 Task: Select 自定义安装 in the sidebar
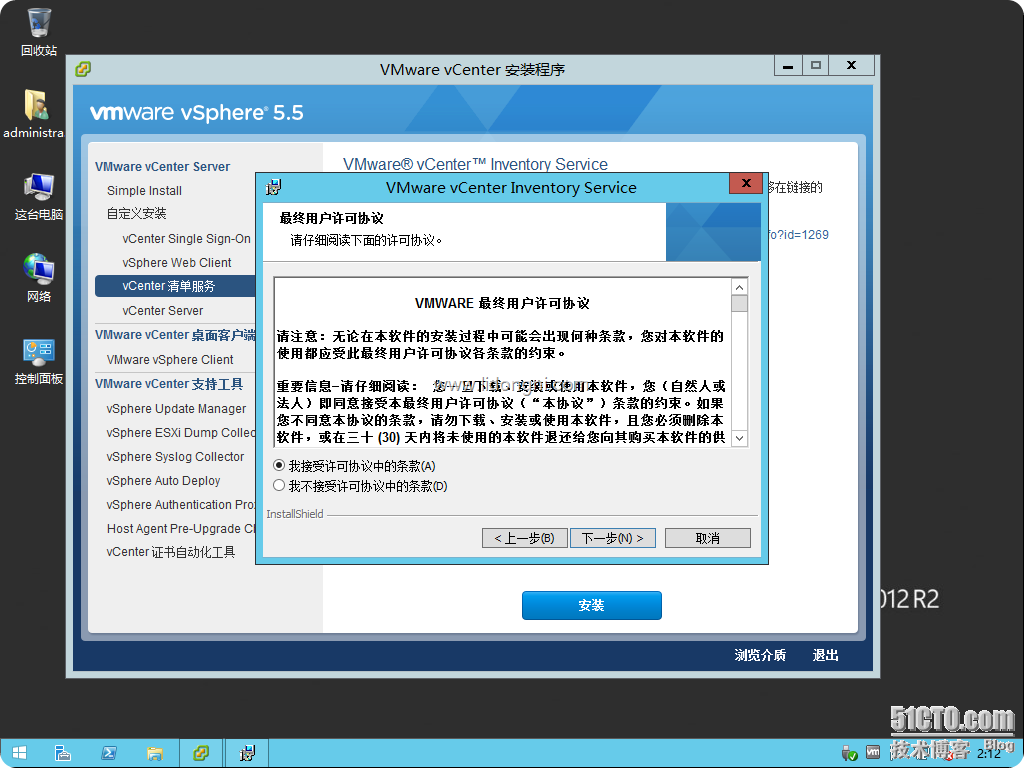[x=136, y=214]
